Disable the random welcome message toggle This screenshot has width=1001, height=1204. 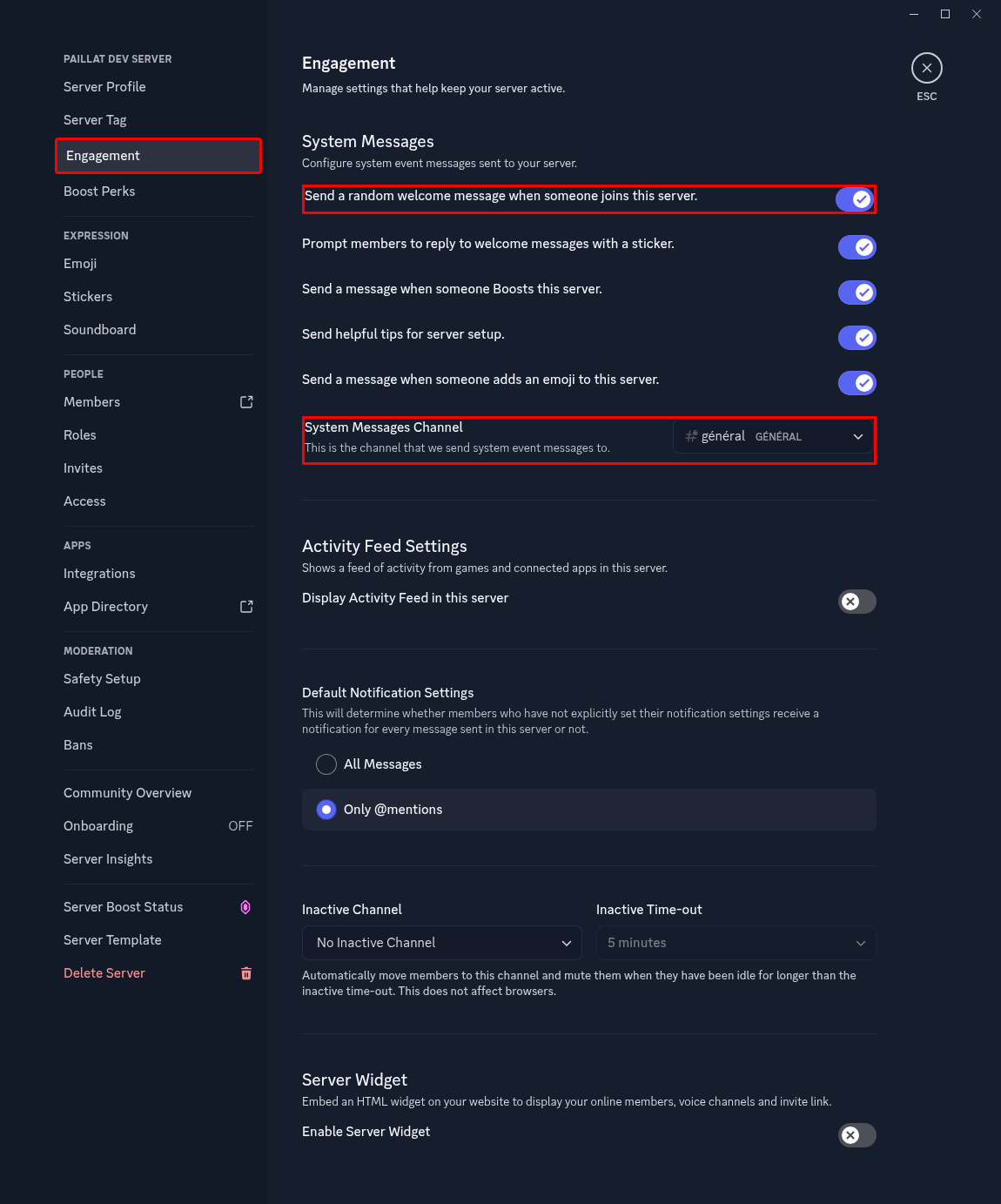(856, 199)
